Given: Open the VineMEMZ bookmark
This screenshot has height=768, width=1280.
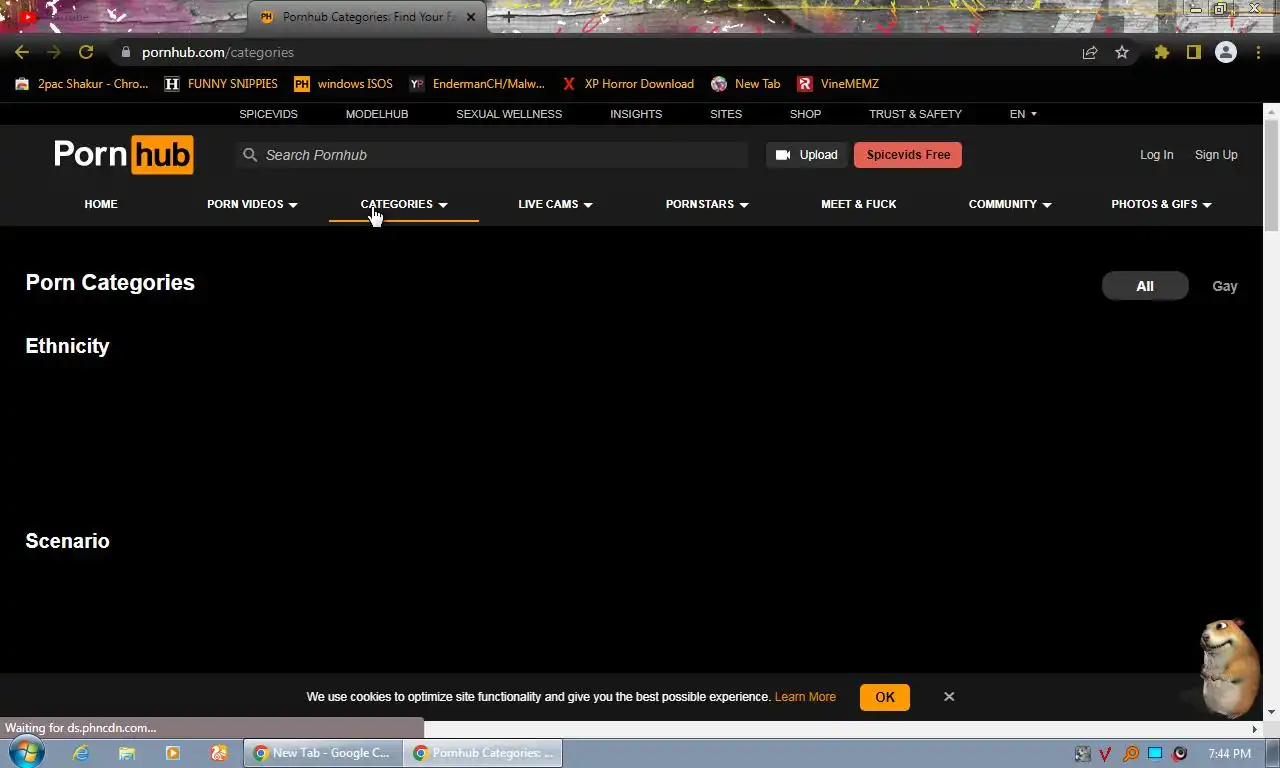Looking at the screenshot, I should point(838,84).
